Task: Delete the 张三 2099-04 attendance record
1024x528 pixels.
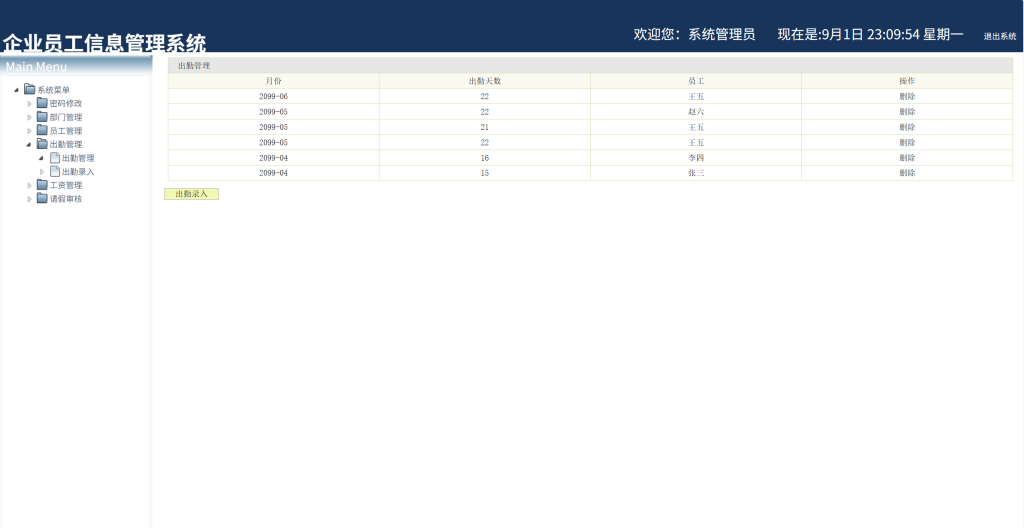Action: click(907, 173)
